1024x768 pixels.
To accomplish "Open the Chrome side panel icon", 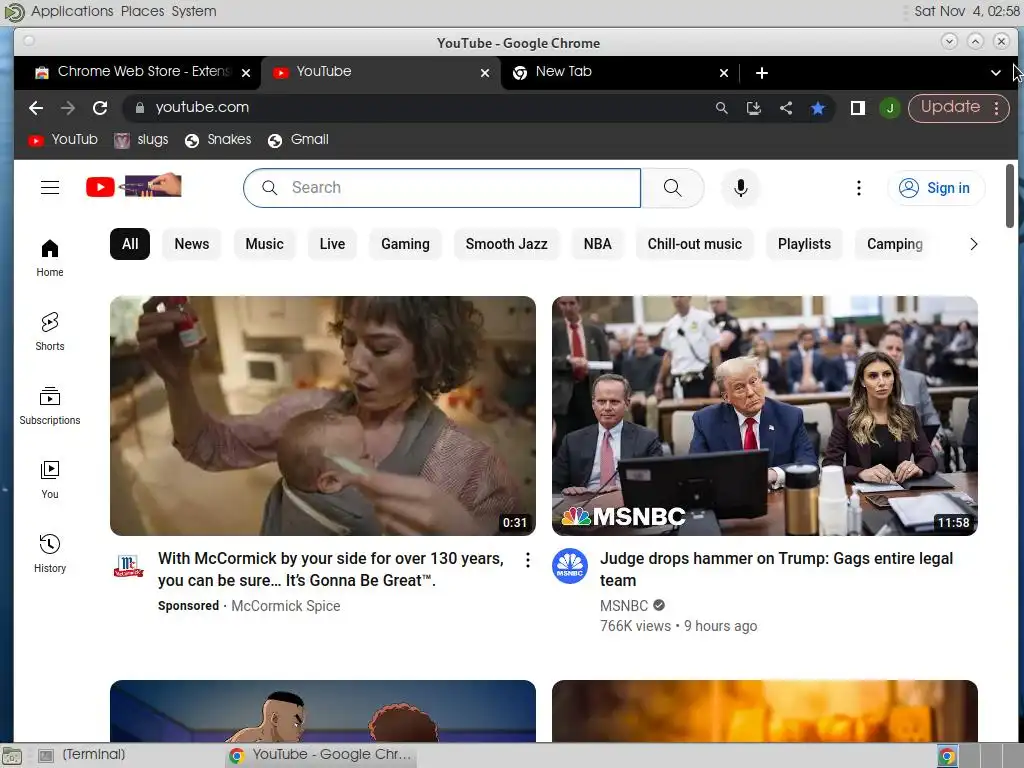I will tap(857, 108).
